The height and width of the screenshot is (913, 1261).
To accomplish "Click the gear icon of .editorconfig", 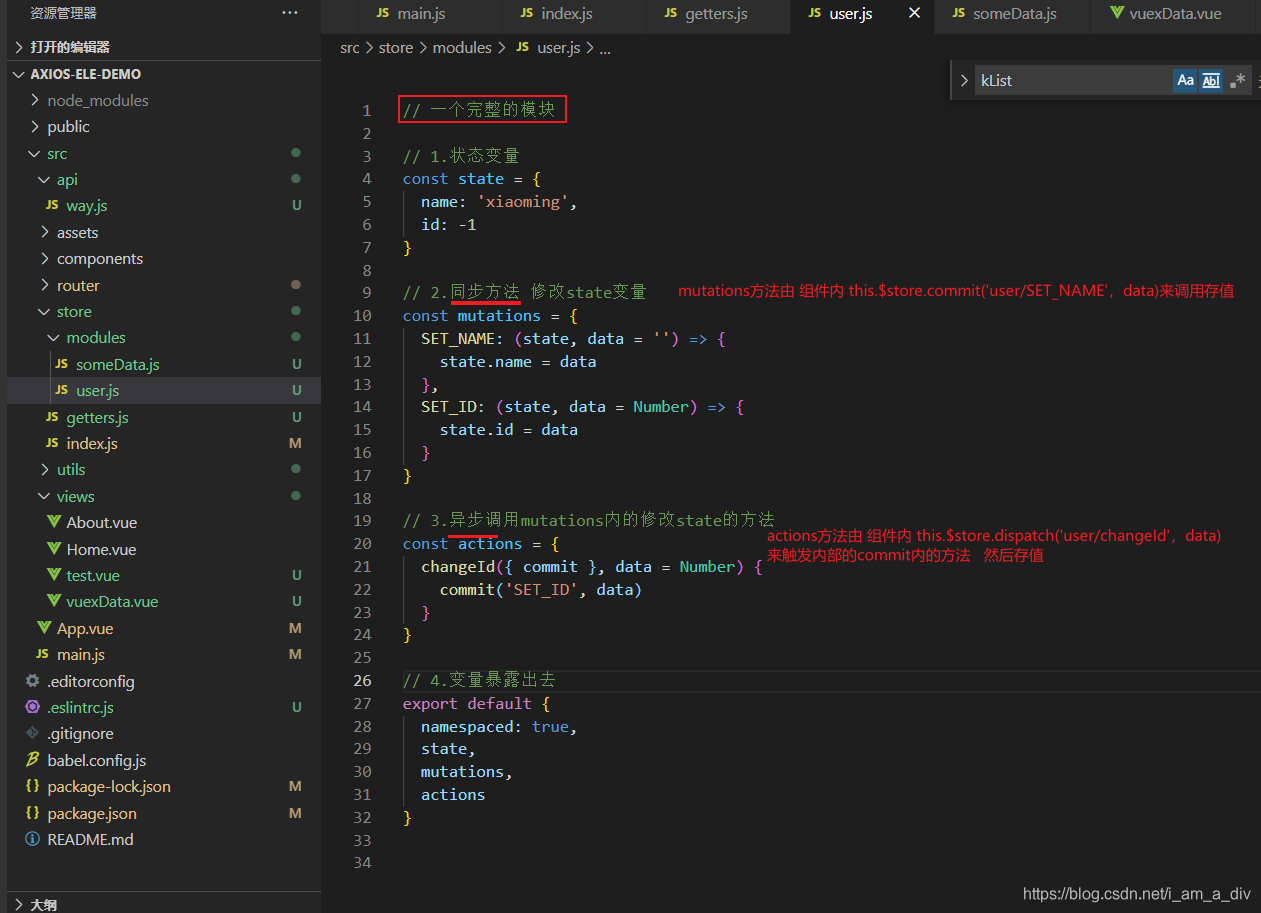I will (32, 681).
